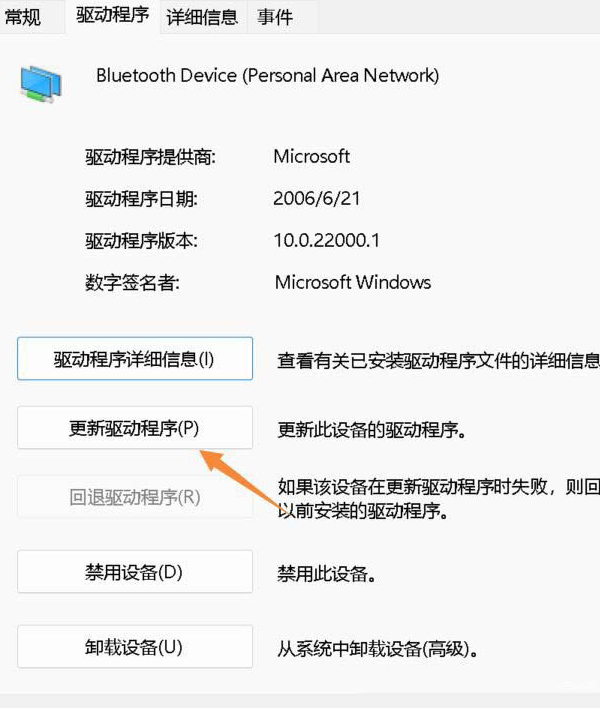
Task: Click the Bluetooth Device (Personal Area Network) title
Action: [x=267, y=75]
